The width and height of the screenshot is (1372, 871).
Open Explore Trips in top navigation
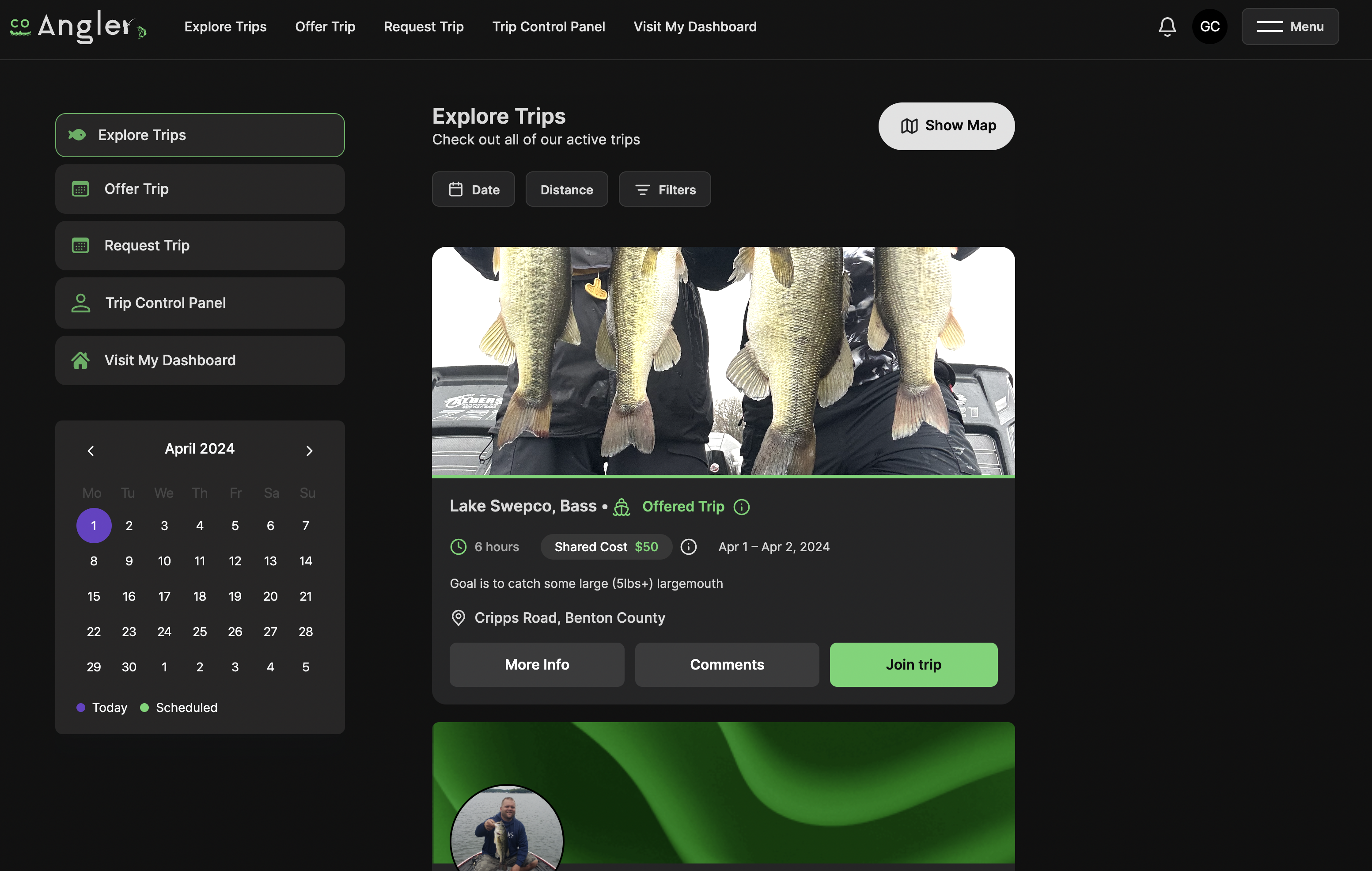coord(225,27)
